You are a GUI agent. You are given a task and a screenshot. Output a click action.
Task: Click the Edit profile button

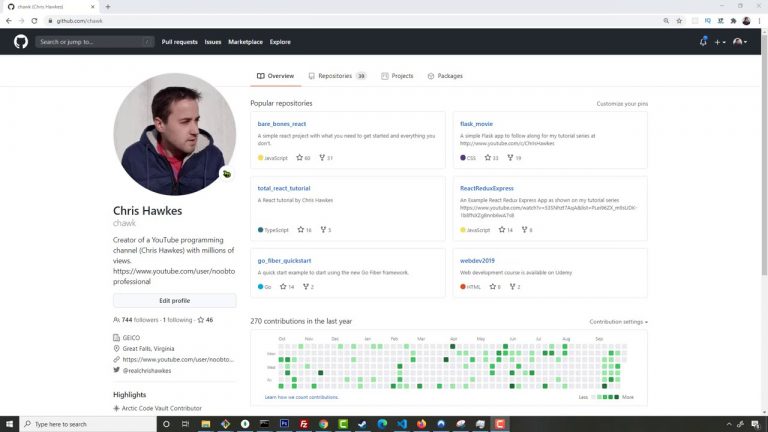[x=174, y=300]
